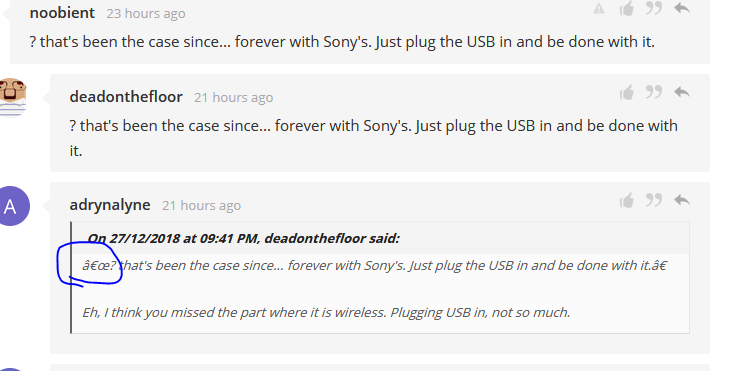Reply to deadonthefloor's comment
The image size is (754, 371).
pos(682,92)
